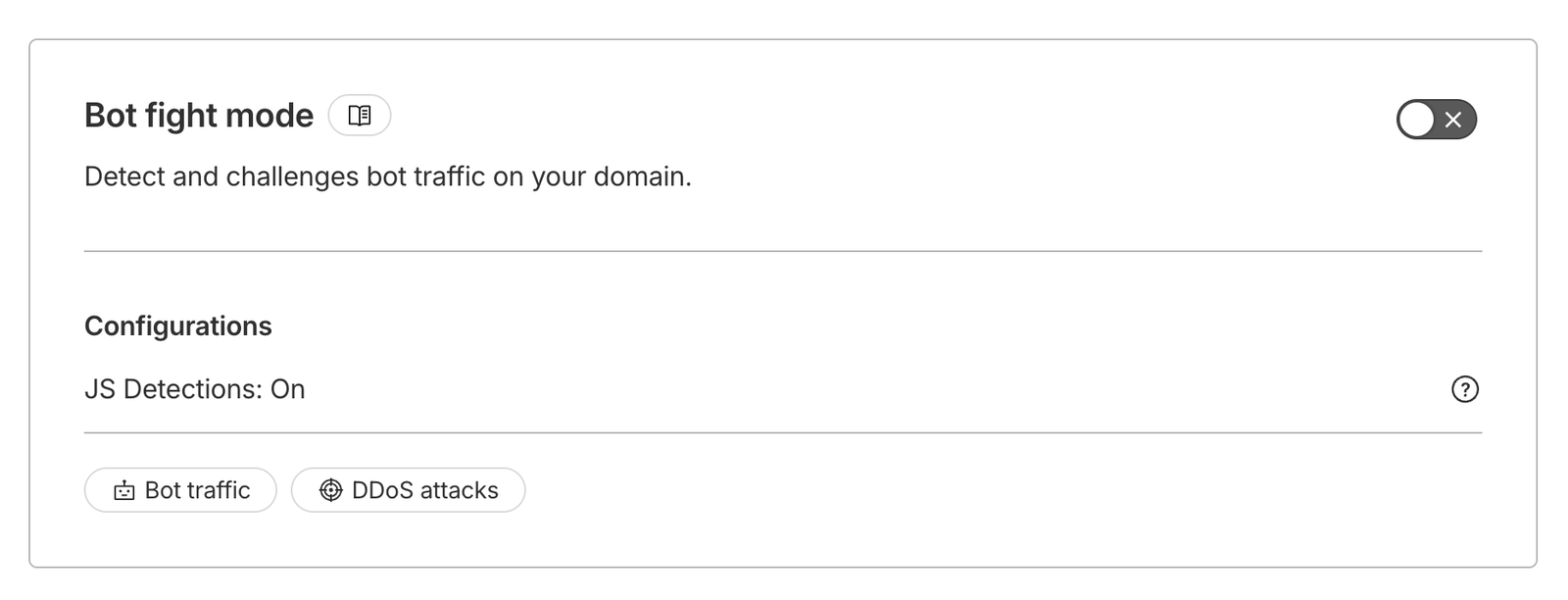Click the Bot traffic pill button
Viewport: 1568px width, 600px height.
click(180, 490)
